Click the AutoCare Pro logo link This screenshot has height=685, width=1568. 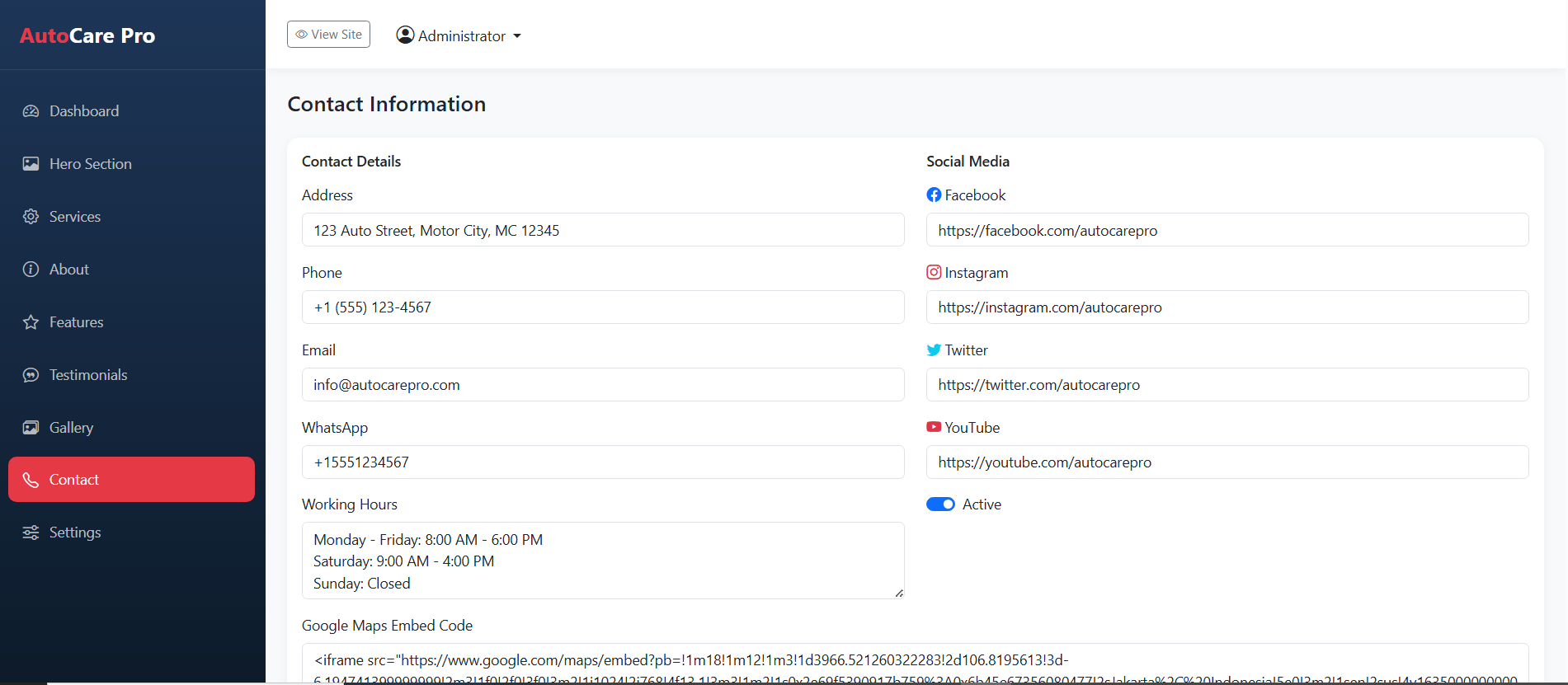[x=87, y=35]
